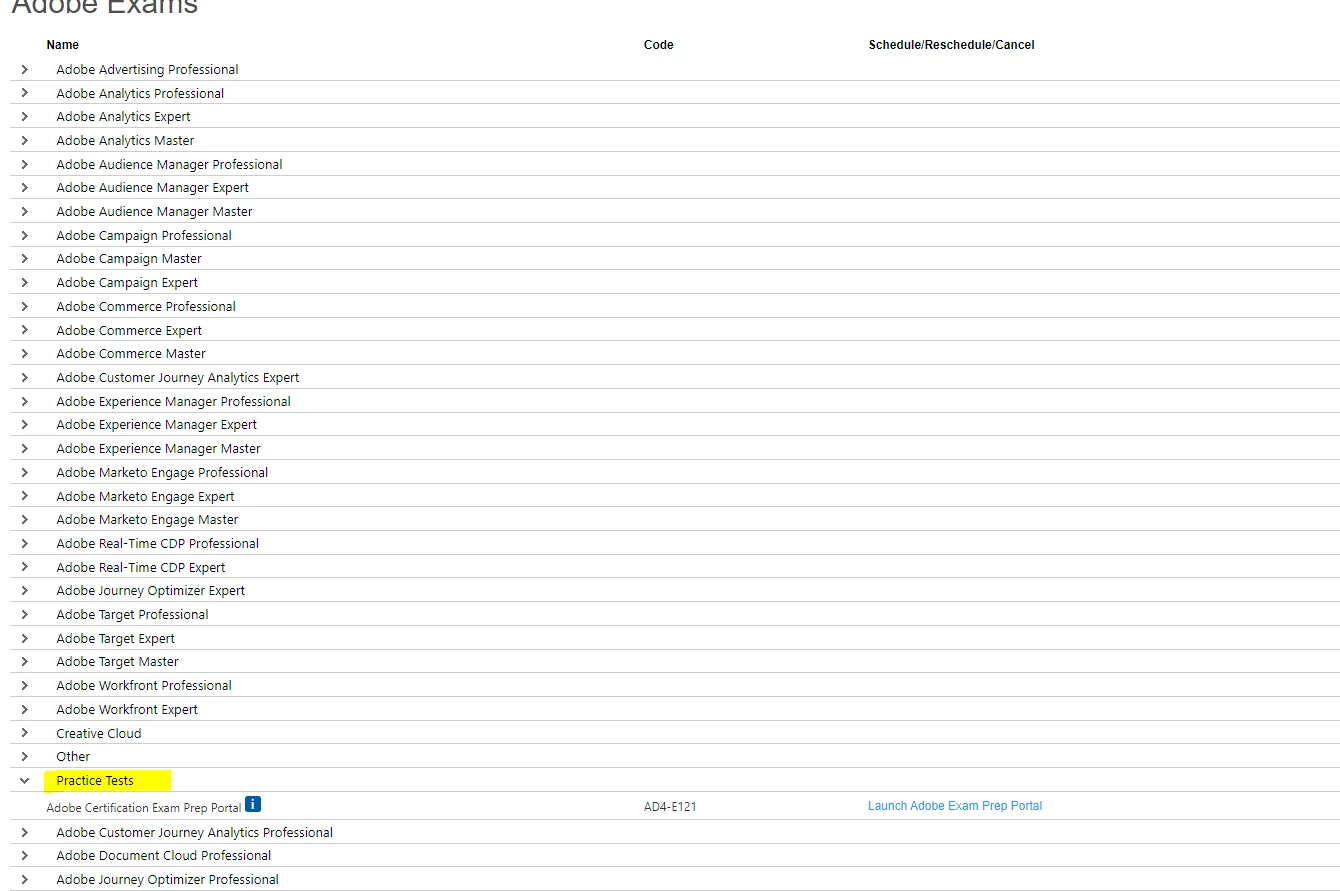
Task: Expand Adobe Campaign Professional chevron
Action: pos(25,235)
